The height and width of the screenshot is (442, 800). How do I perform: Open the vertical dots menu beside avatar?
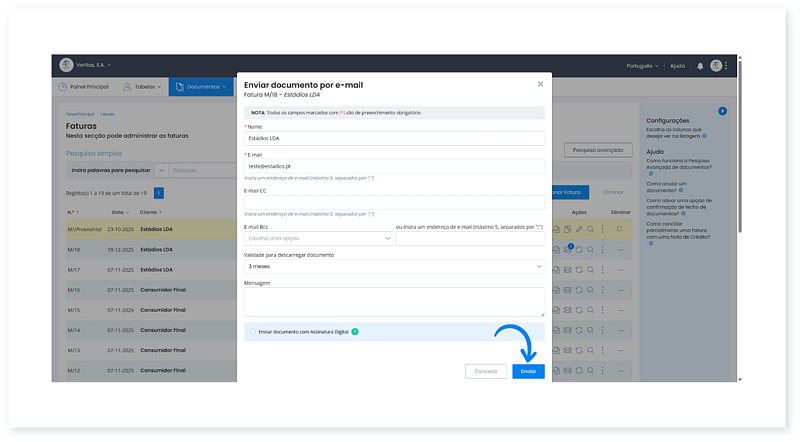[726, 65]
